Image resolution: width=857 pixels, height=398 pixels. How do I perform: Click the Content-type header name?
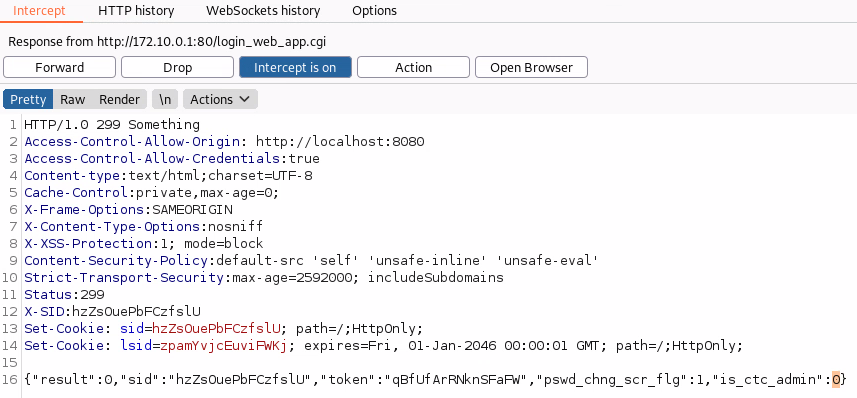74,175
